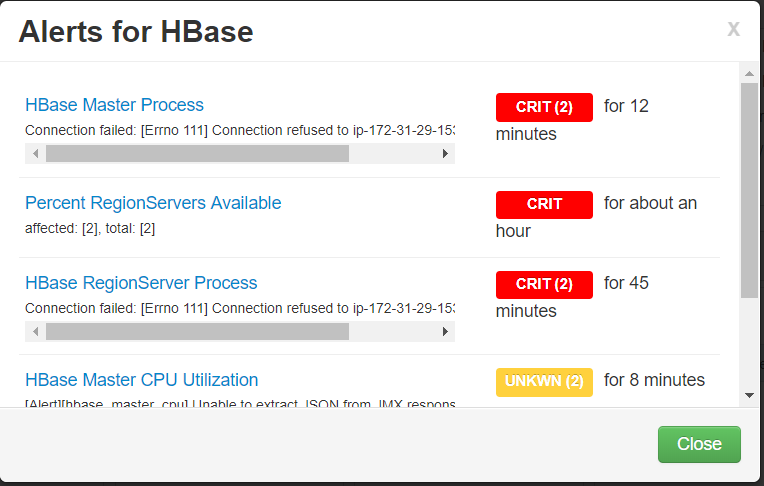Dismiss dialog with the top-right x
764x486 pixels.
(x=733, y=29)
